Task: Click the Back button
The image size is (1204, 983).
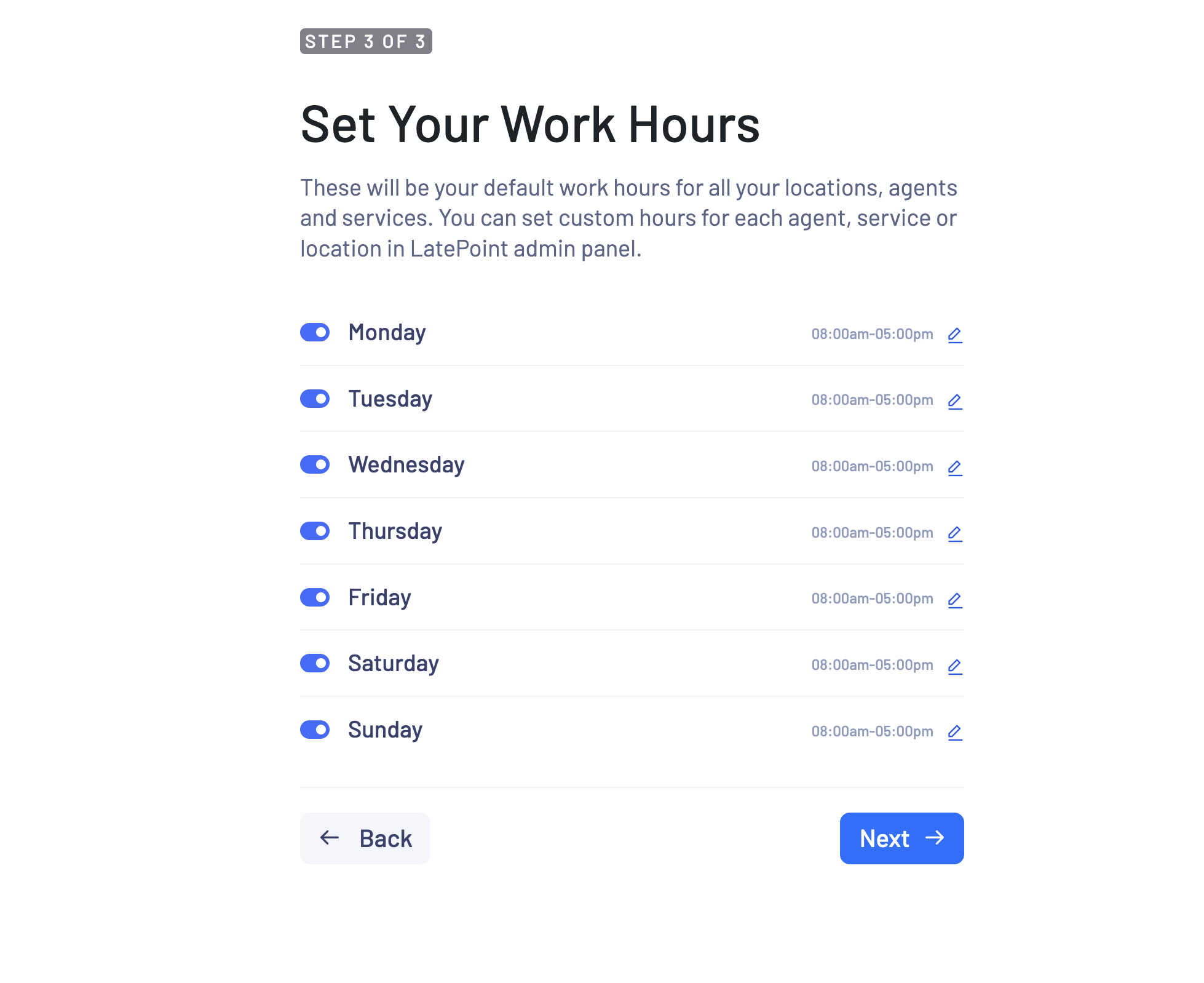Action: pos(364,838)
